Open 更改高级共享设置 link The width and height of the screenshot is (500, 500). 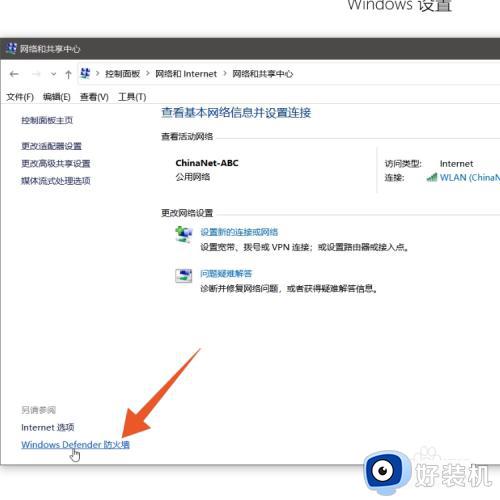pyautogui.click(x=56, y=164)
